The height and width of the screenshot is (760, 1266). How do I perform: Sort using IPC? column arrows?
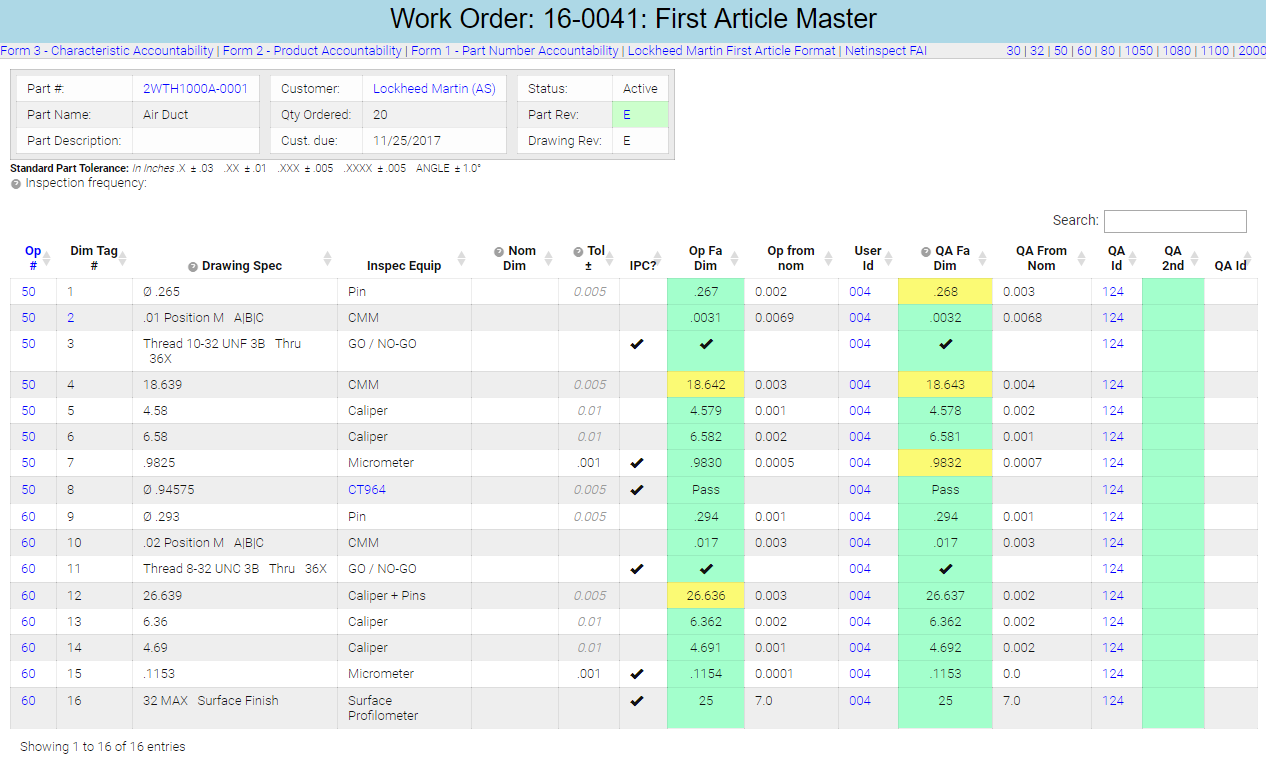click(x=659, y=258)
